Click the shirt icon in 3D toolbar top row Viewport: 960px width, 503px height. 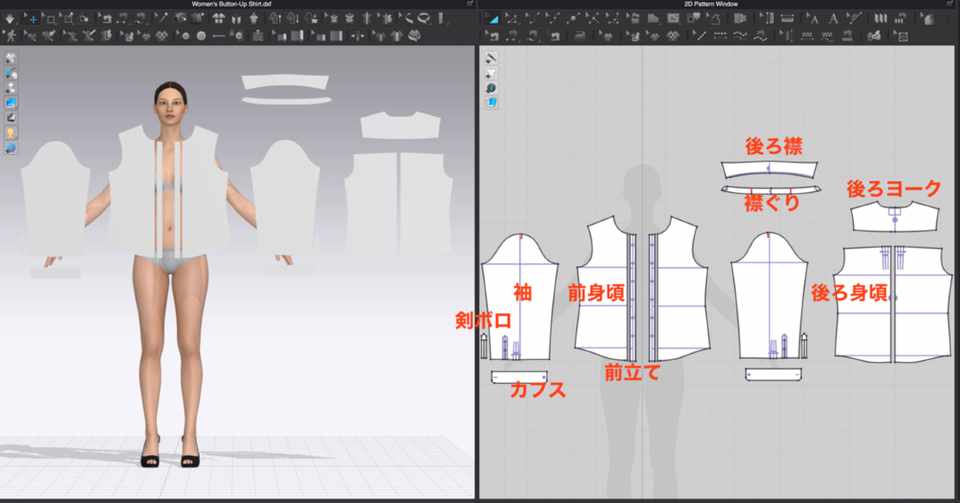(253, 19)
